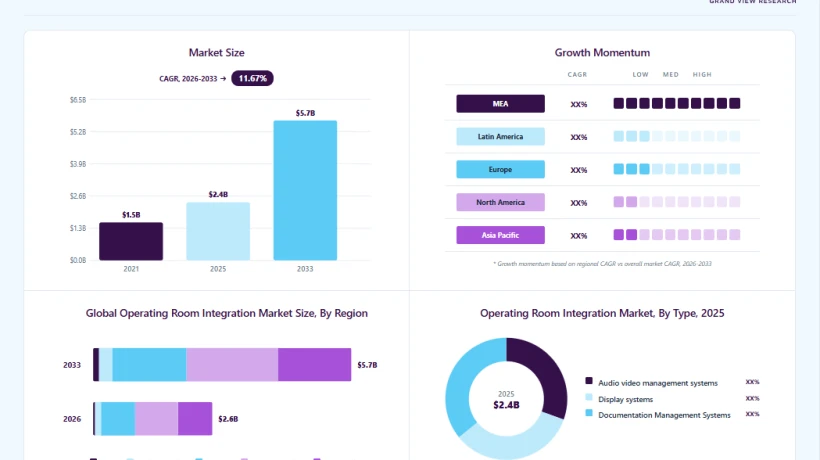Click the '$2.6B' label beside the 2026 bar
Viewport: 820px width, 460px height.
pos(228,419)
